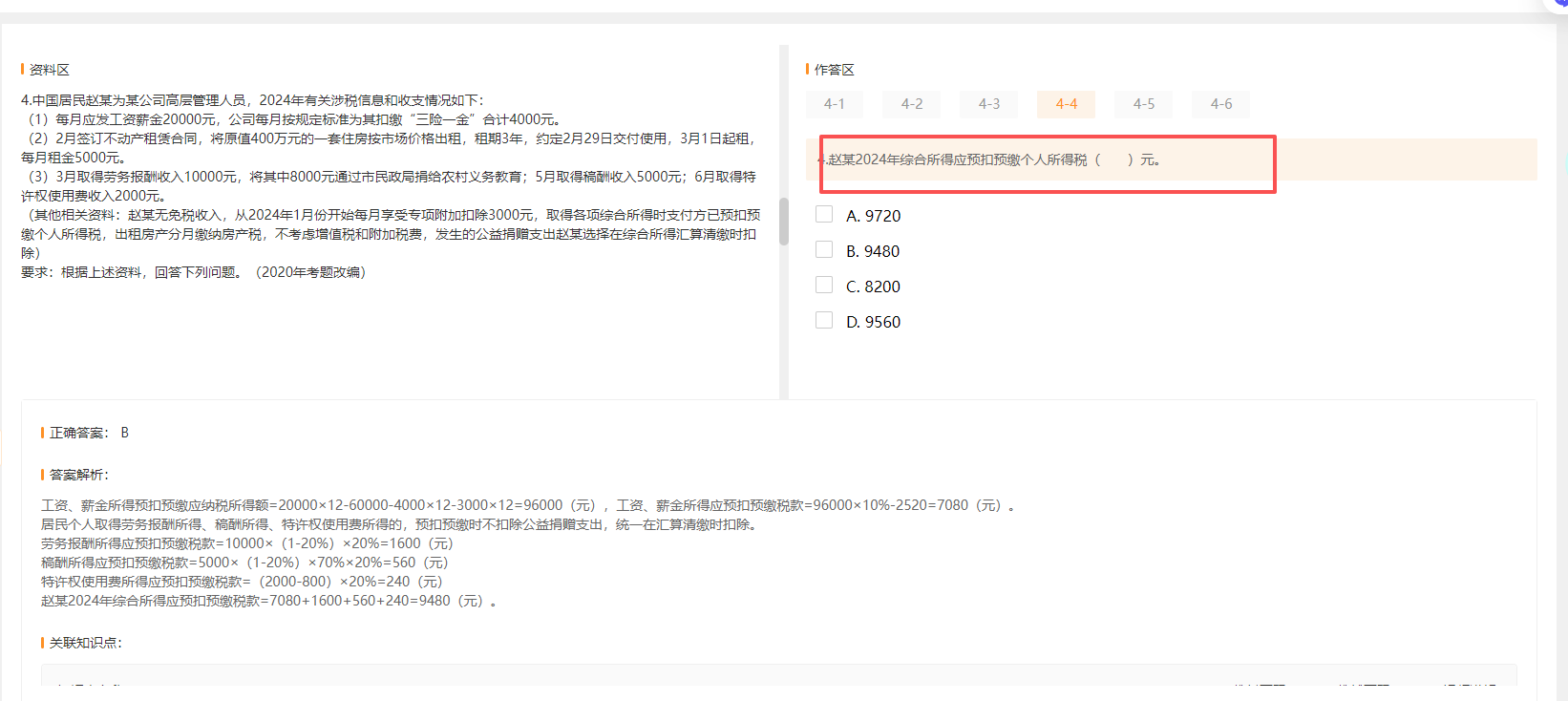Click the blue floating chat icon
1568x701 pixels.
click(x=1560, y=4)
